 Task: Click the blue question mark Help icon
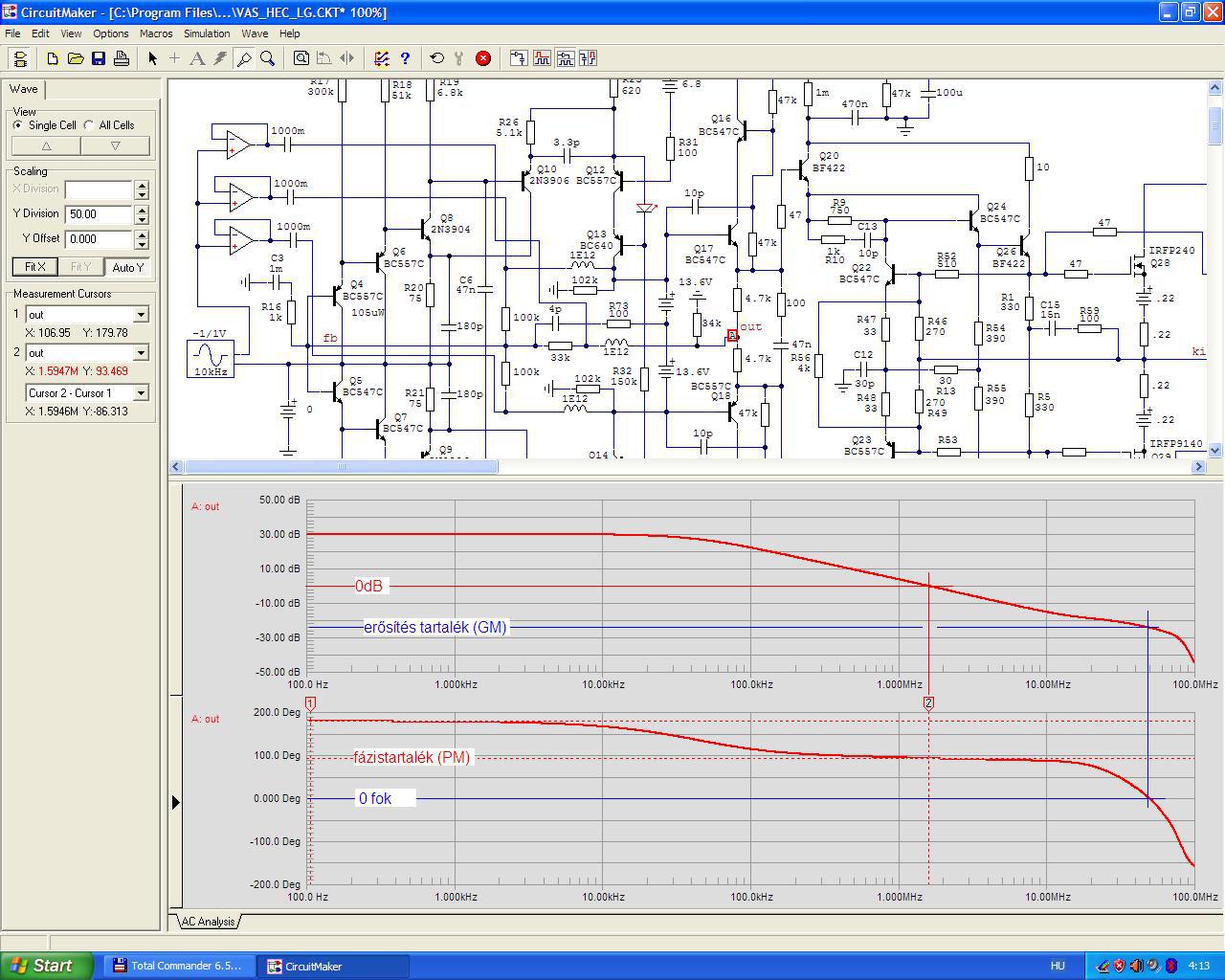405,58
